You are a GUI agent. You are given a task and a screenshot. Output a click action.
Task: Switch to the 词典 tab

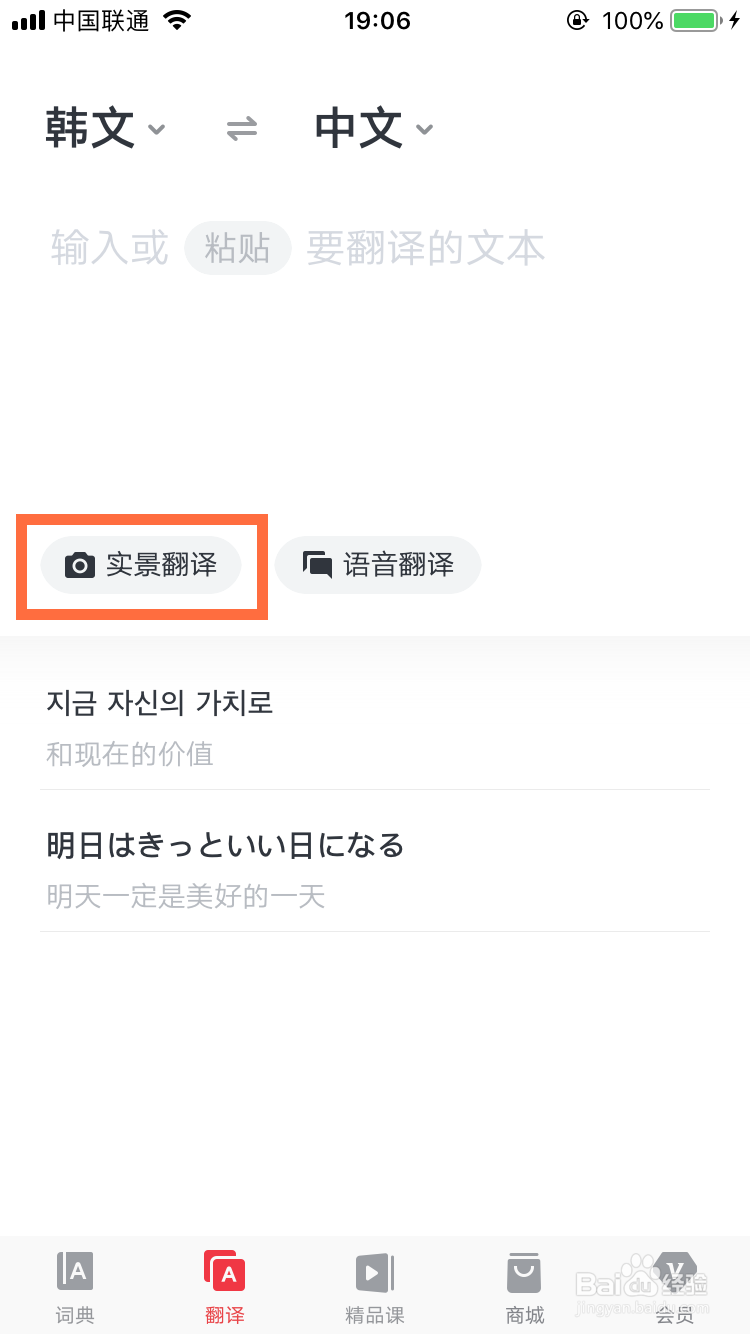coord(74,1285)
